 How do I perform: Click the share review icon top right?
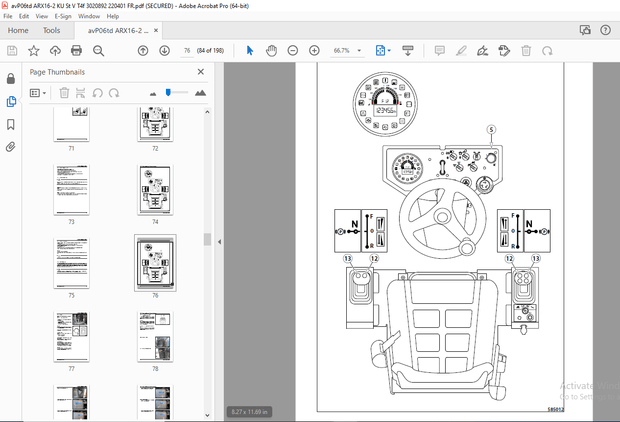click(585, 30)
